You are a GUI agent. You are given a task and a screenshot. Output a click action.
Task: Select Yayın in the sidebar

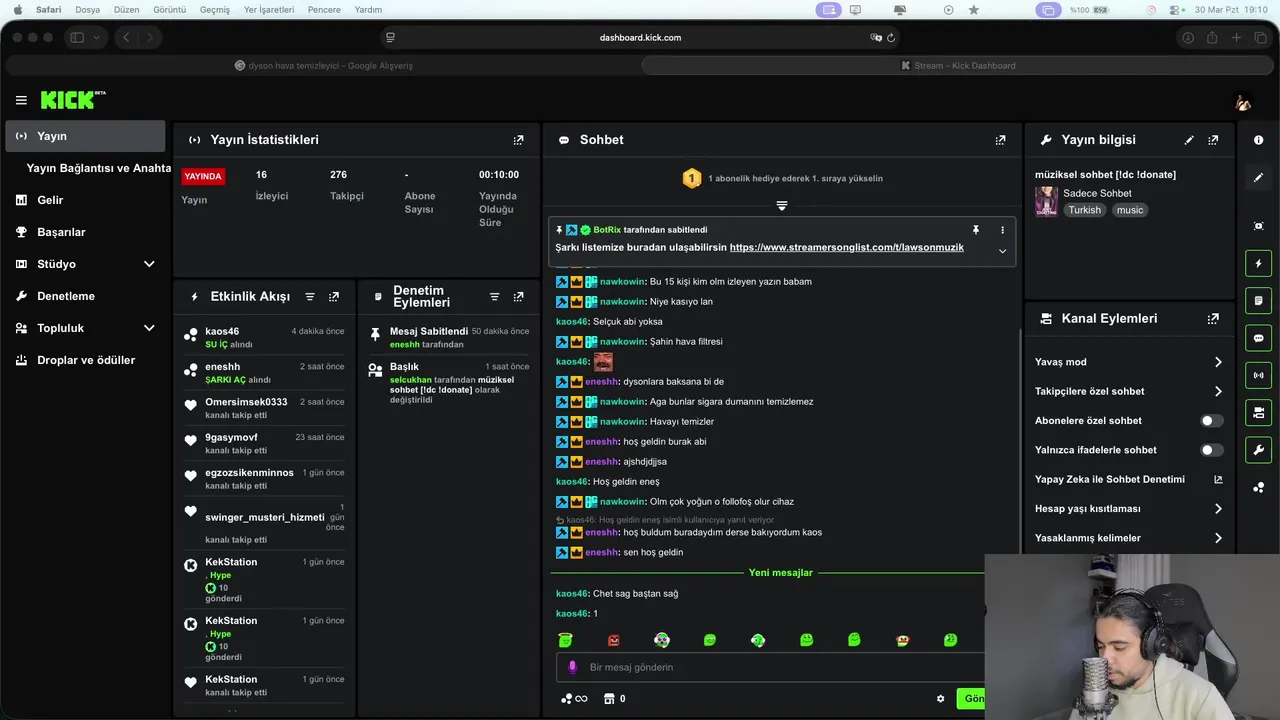tap(85, 136)
